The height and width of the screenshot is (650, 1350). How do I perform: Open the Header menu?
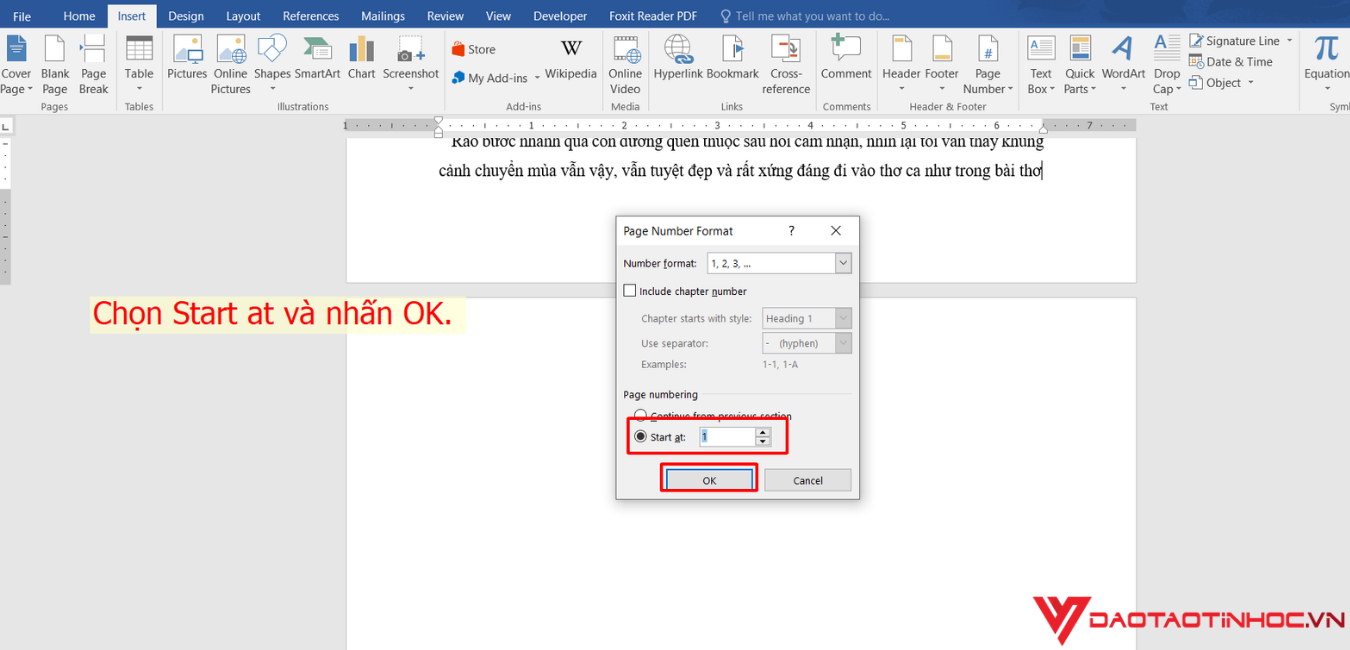click(x=901, y=65)
